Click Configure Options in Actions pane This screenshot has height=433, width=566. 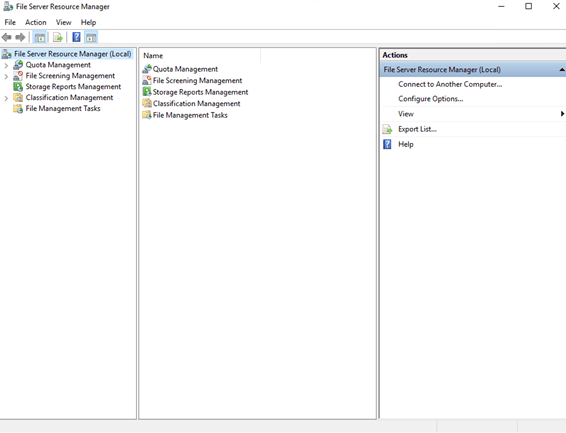pos(431,99)
